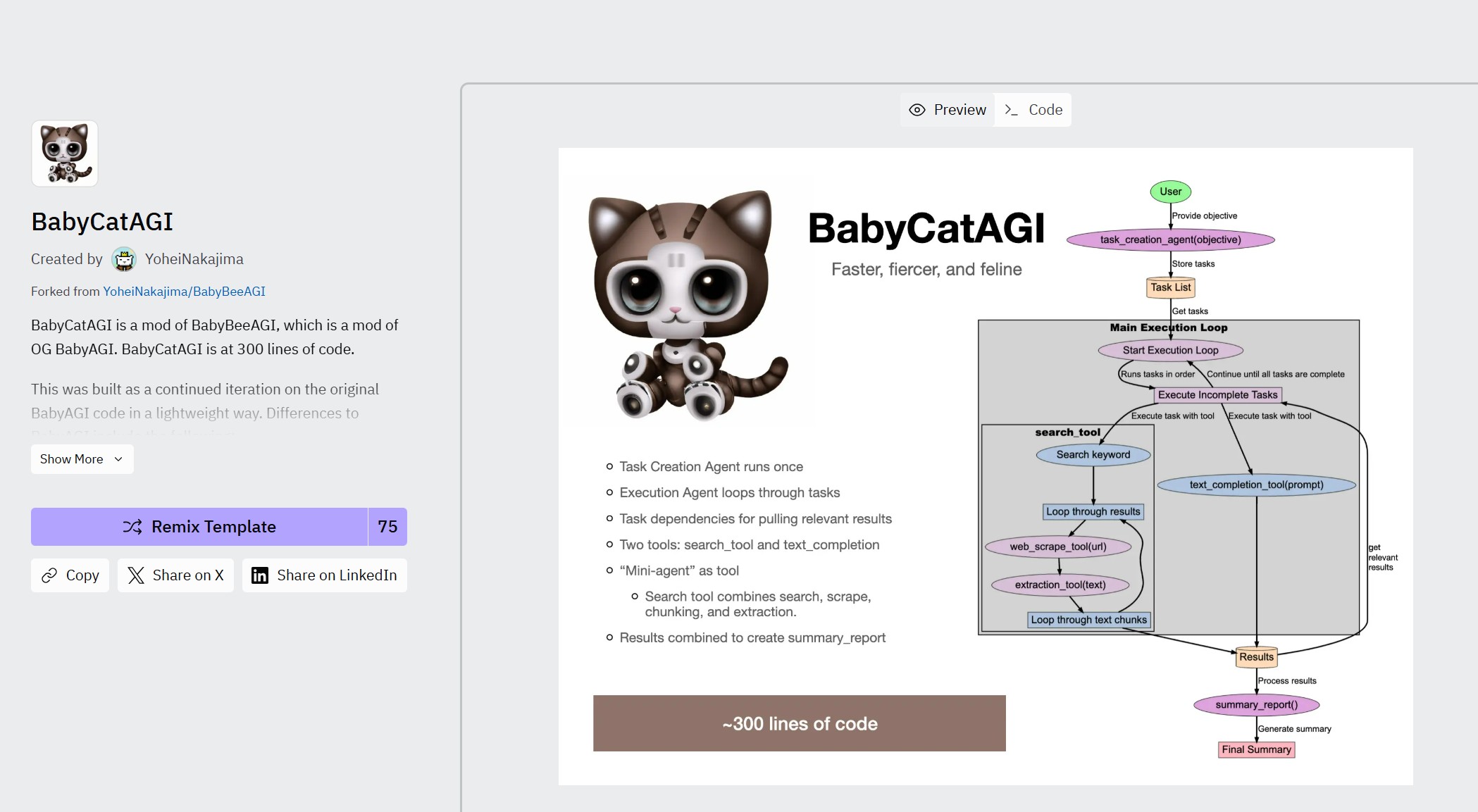The height and width of the screenshot is (812, 1478).
Task: Click the 'Main Execution Loop' label
Action: click(1169, 327)
